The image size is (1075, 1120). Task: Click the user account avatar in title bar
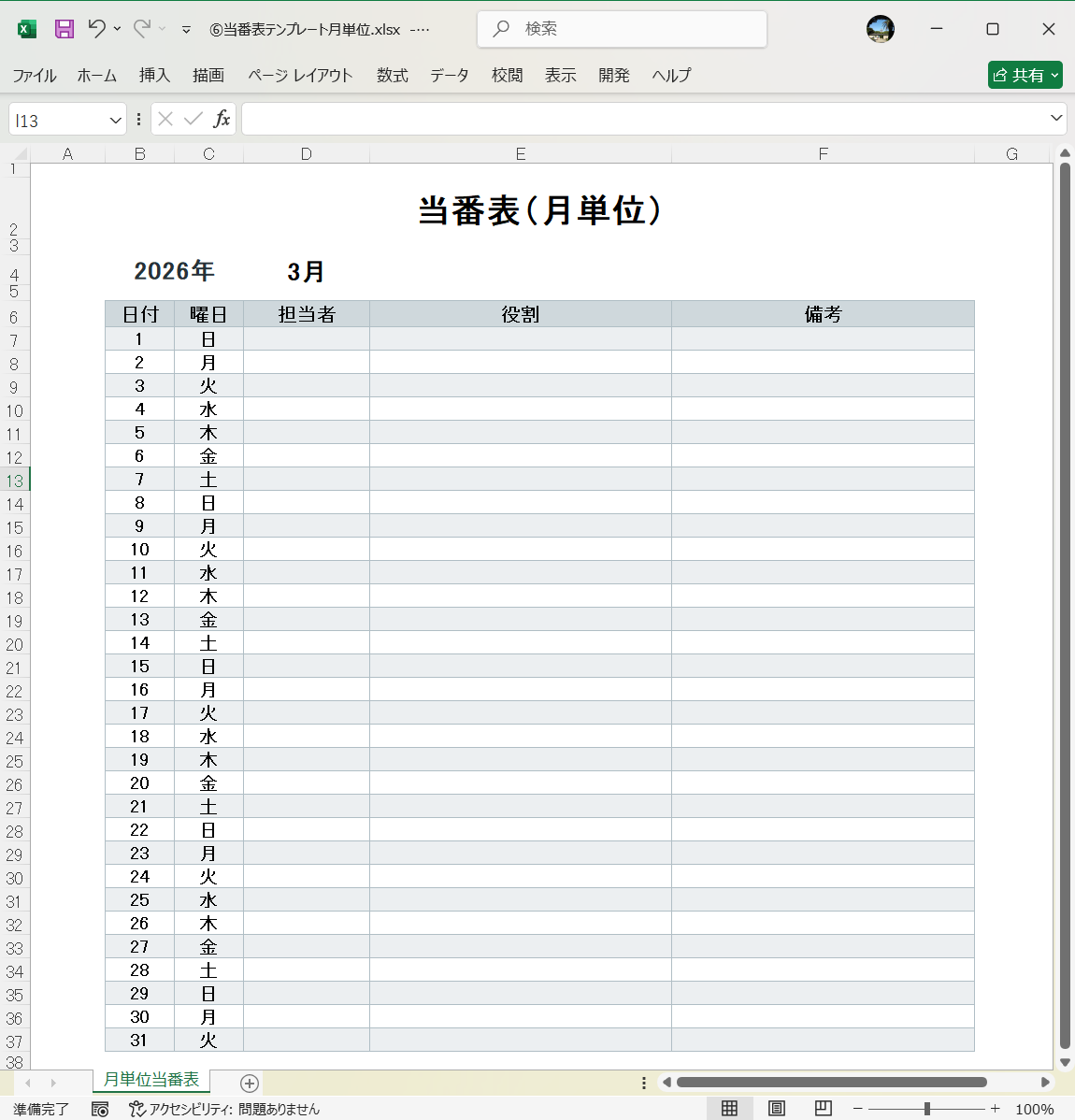880,29
